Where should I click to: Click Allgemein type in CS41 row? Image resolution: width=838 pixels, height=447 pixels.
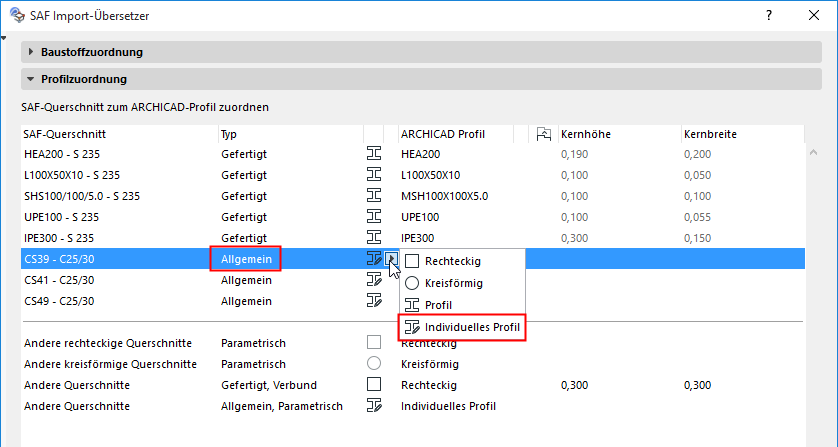click(x=246, y=280)
